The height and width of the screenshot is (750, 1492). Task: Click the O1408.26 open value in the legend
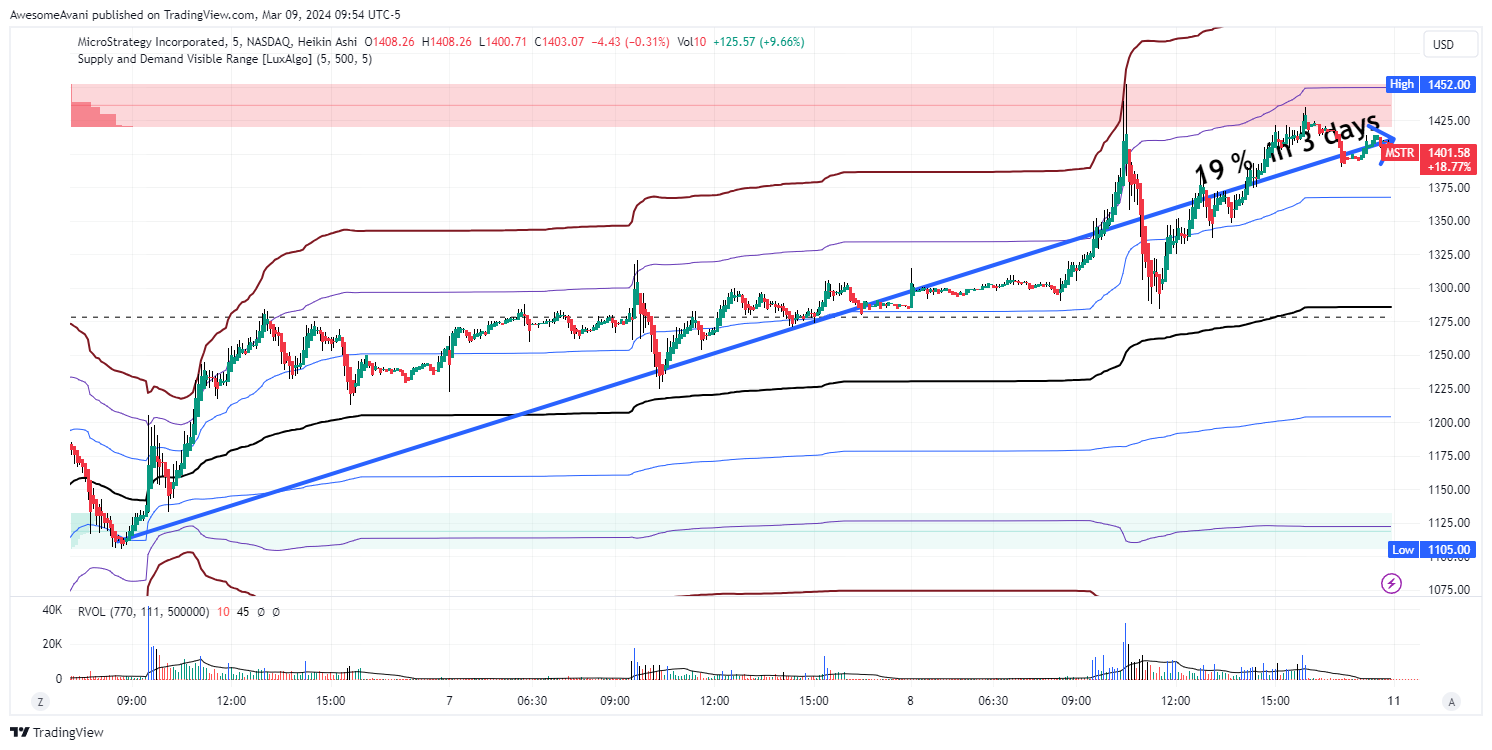392,42
